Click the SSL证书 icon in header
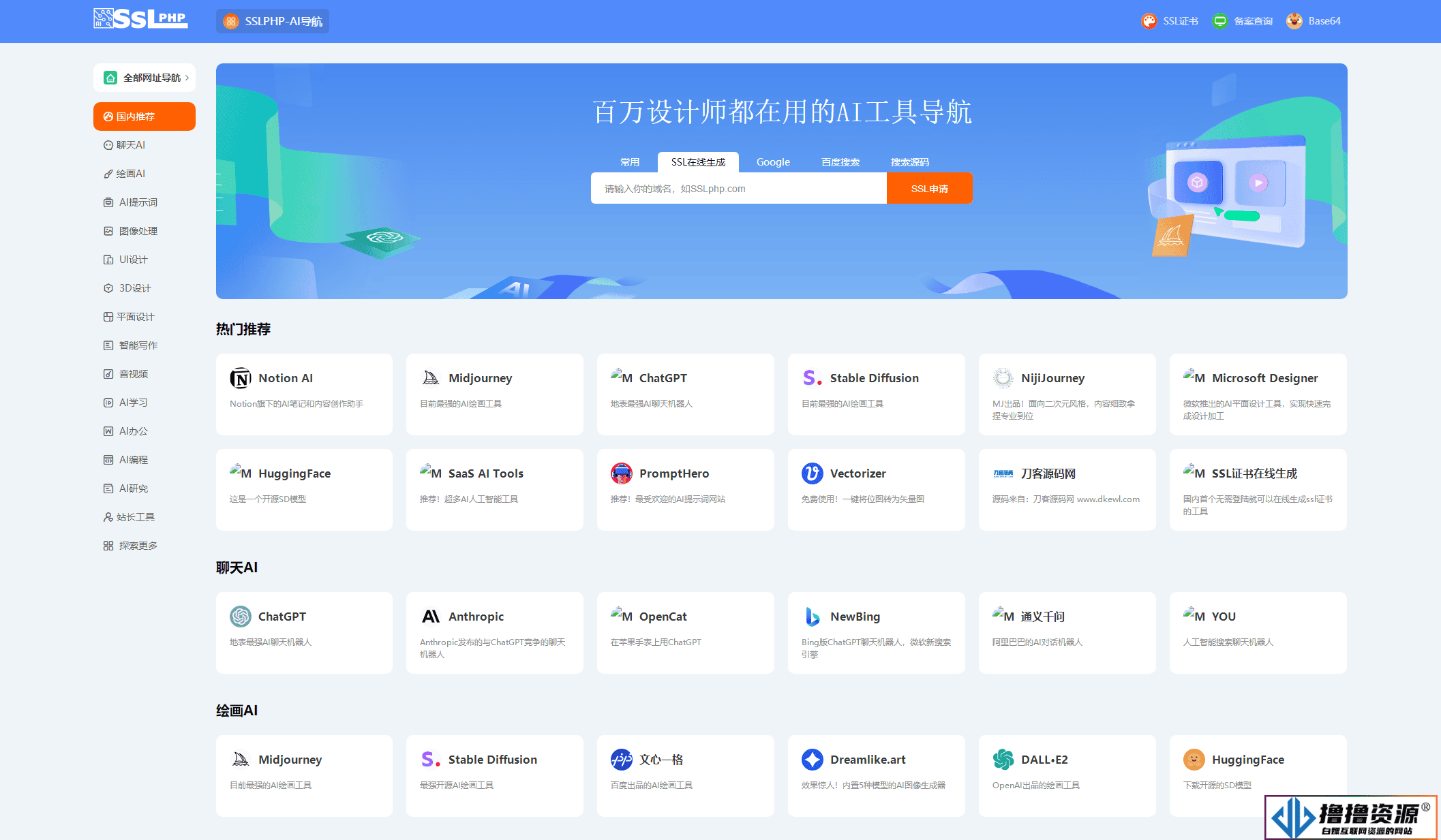 1149,21
